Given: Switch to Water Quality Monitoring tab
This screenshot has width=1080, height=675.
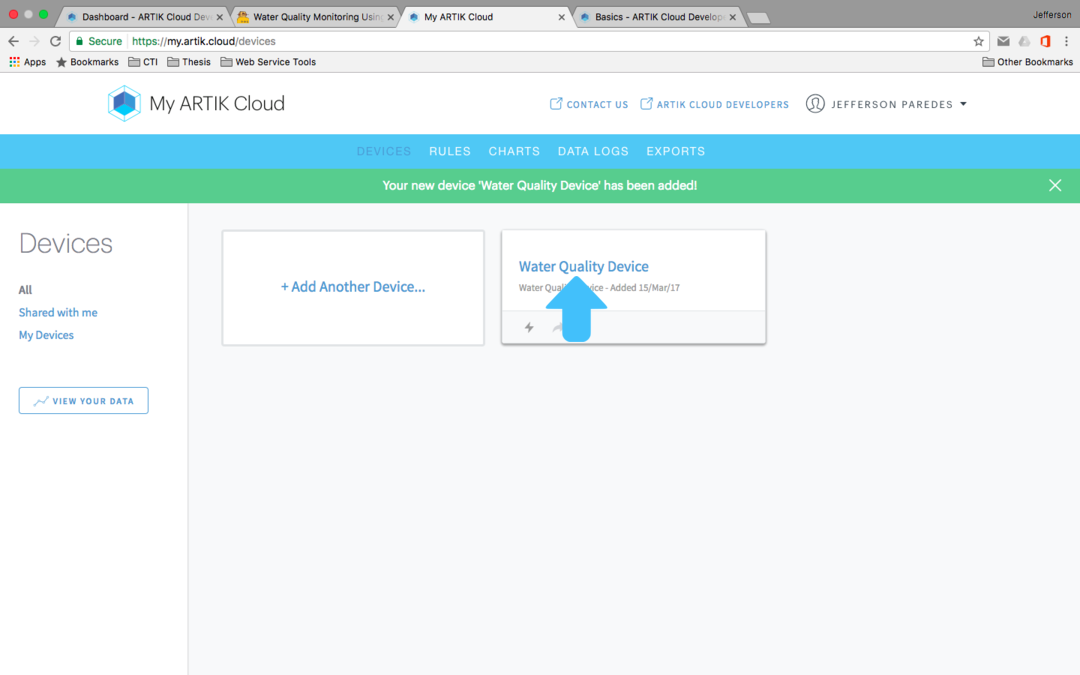Looking at the screenshot, I should 316,17.
